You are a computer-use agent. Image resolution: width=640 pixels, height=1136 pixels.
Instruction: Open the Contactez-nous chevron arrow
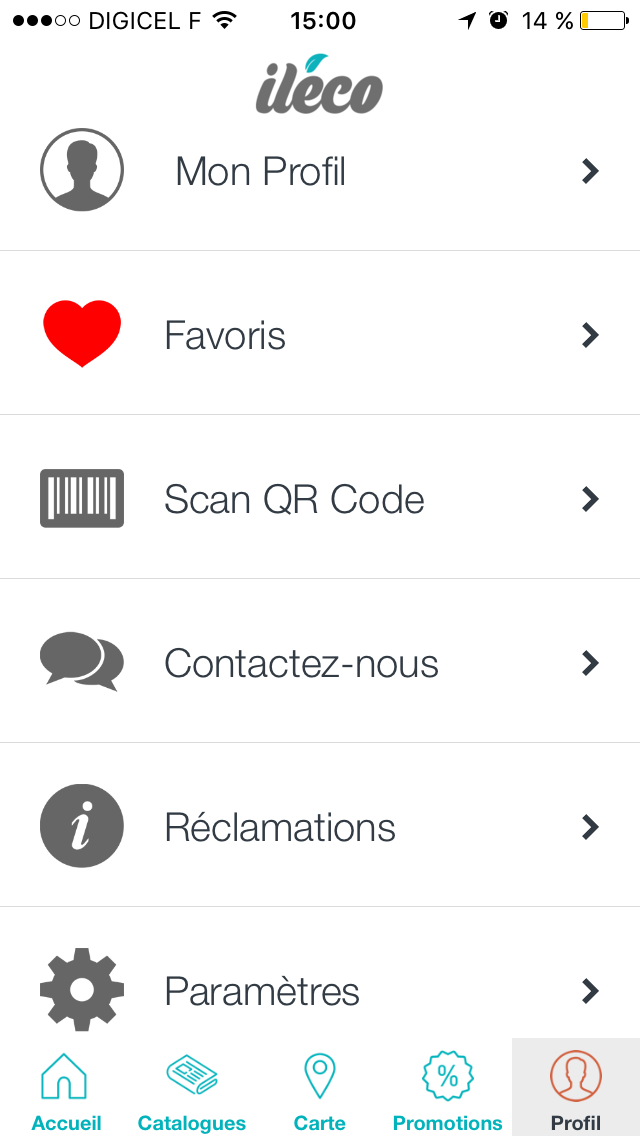(590, 663)
